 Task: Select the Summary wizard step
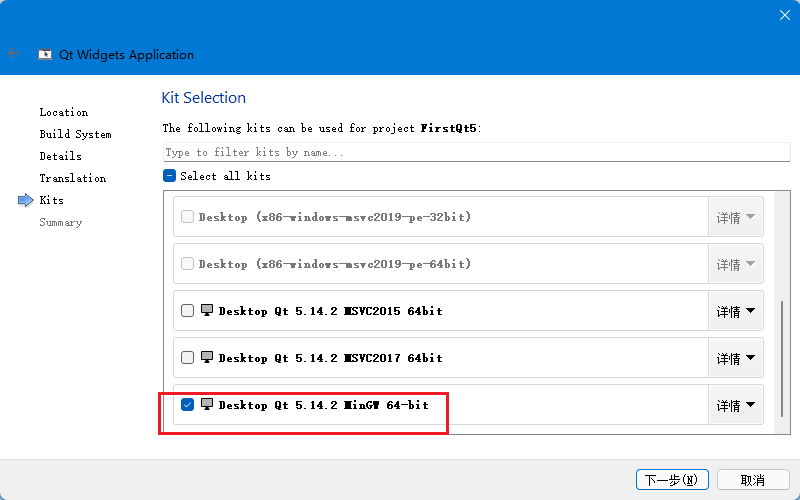click(61, 222)
